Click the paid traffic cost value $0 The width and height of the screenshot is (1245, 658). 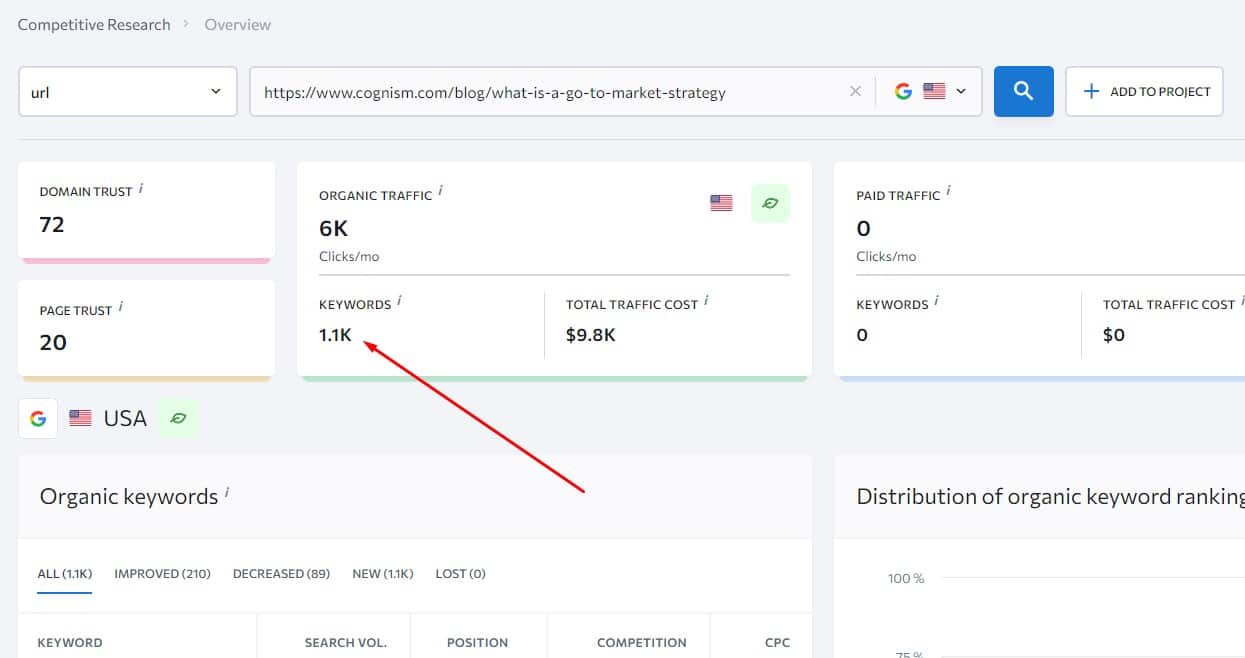tap(1114, 335)
